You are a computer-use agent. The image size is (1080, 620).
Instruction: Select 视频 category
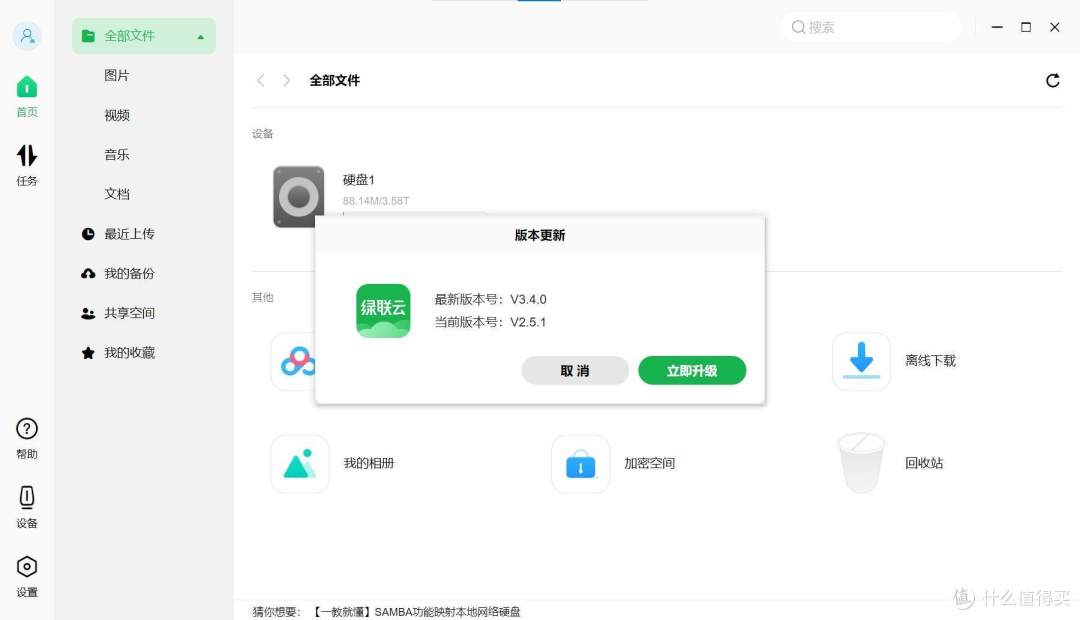117,115
